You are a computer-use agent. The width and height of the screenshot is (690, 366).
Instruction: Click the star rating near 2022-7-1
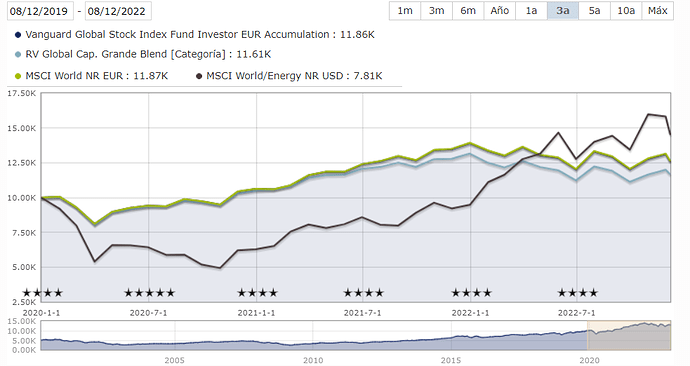pos(578,293)
